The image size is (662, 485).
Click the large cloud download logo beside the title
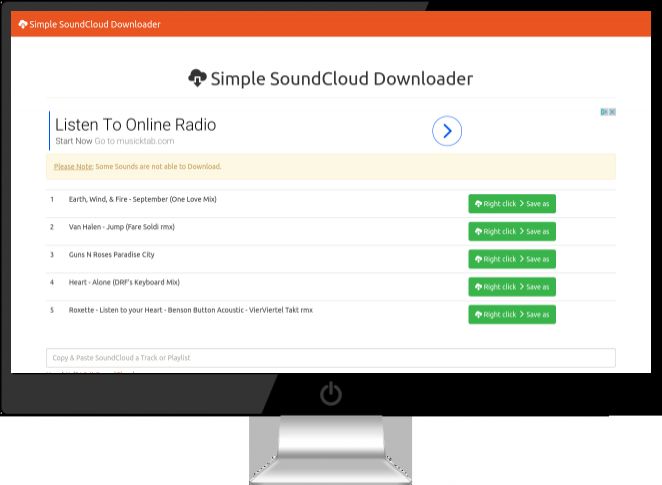click(x=197, y=78)
